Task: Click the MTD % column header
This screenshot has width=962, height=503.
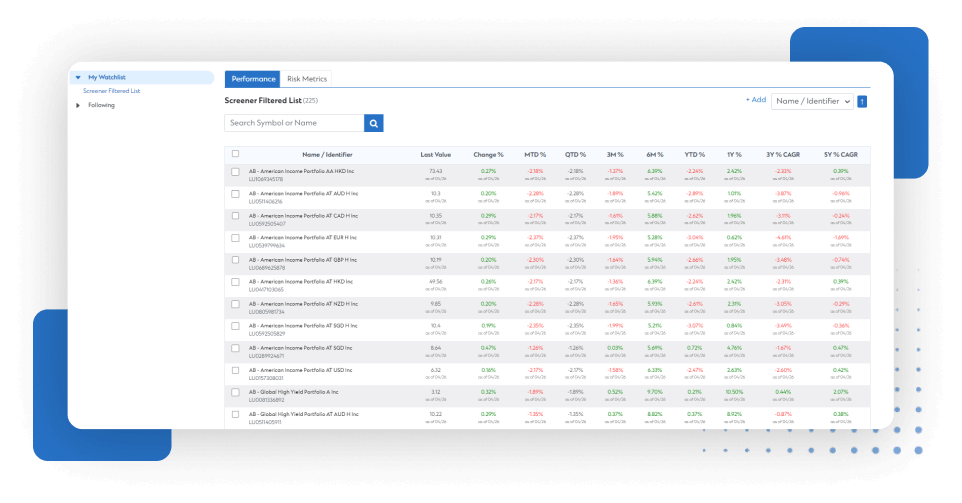Action: point(535,155)
